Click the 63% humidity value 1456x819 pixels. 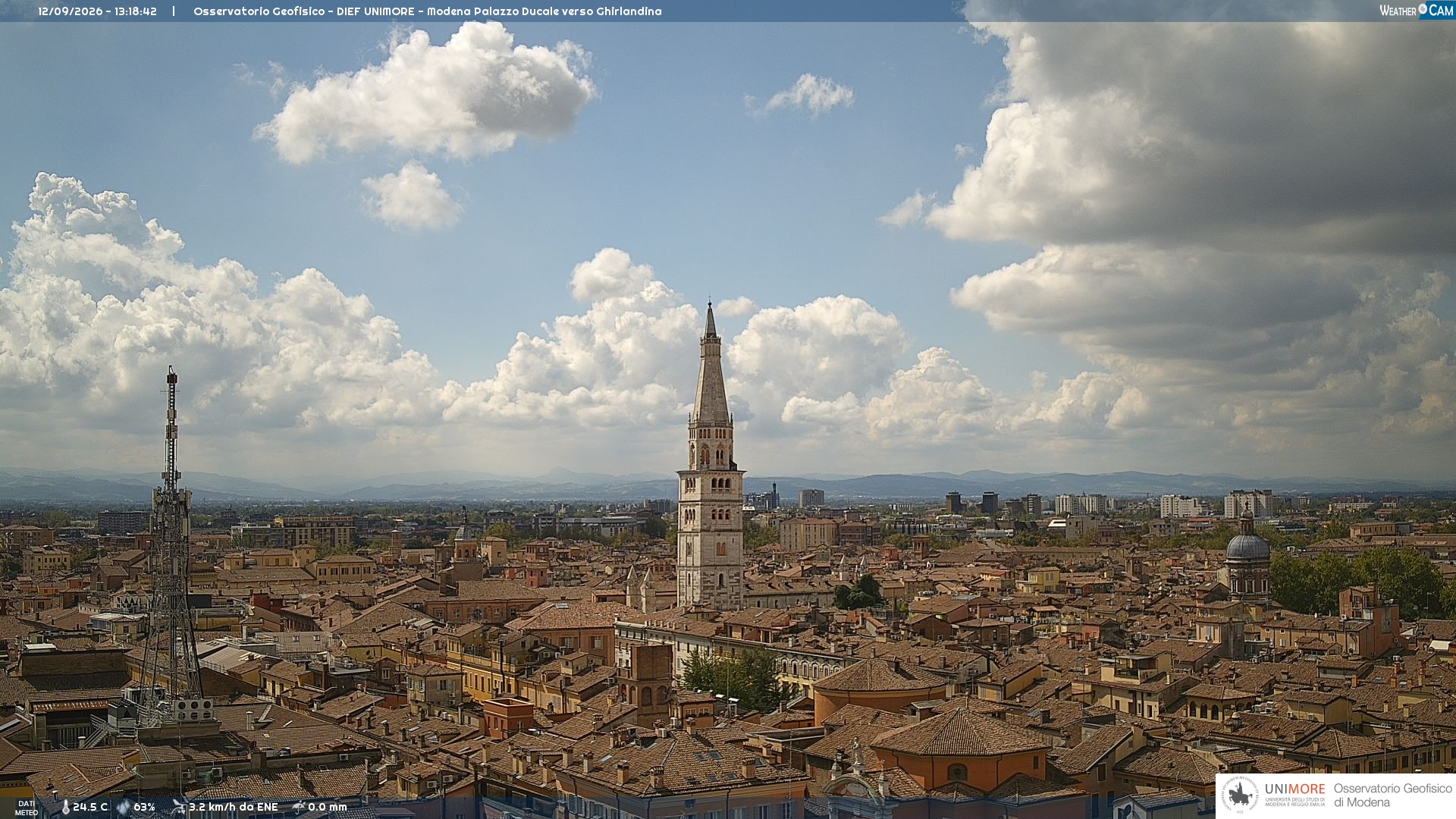pos(144,808)
